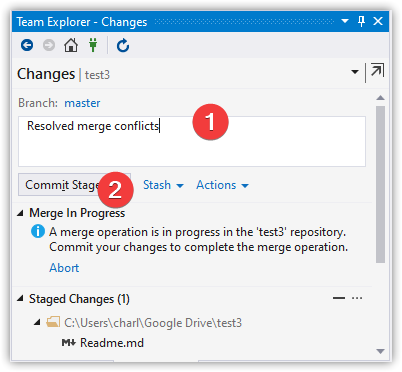Image resolution: width=402 pixels, height=372 pixels.
Task: Open Staged Changes more options ellipsis
Action: [x=357, y=298]
